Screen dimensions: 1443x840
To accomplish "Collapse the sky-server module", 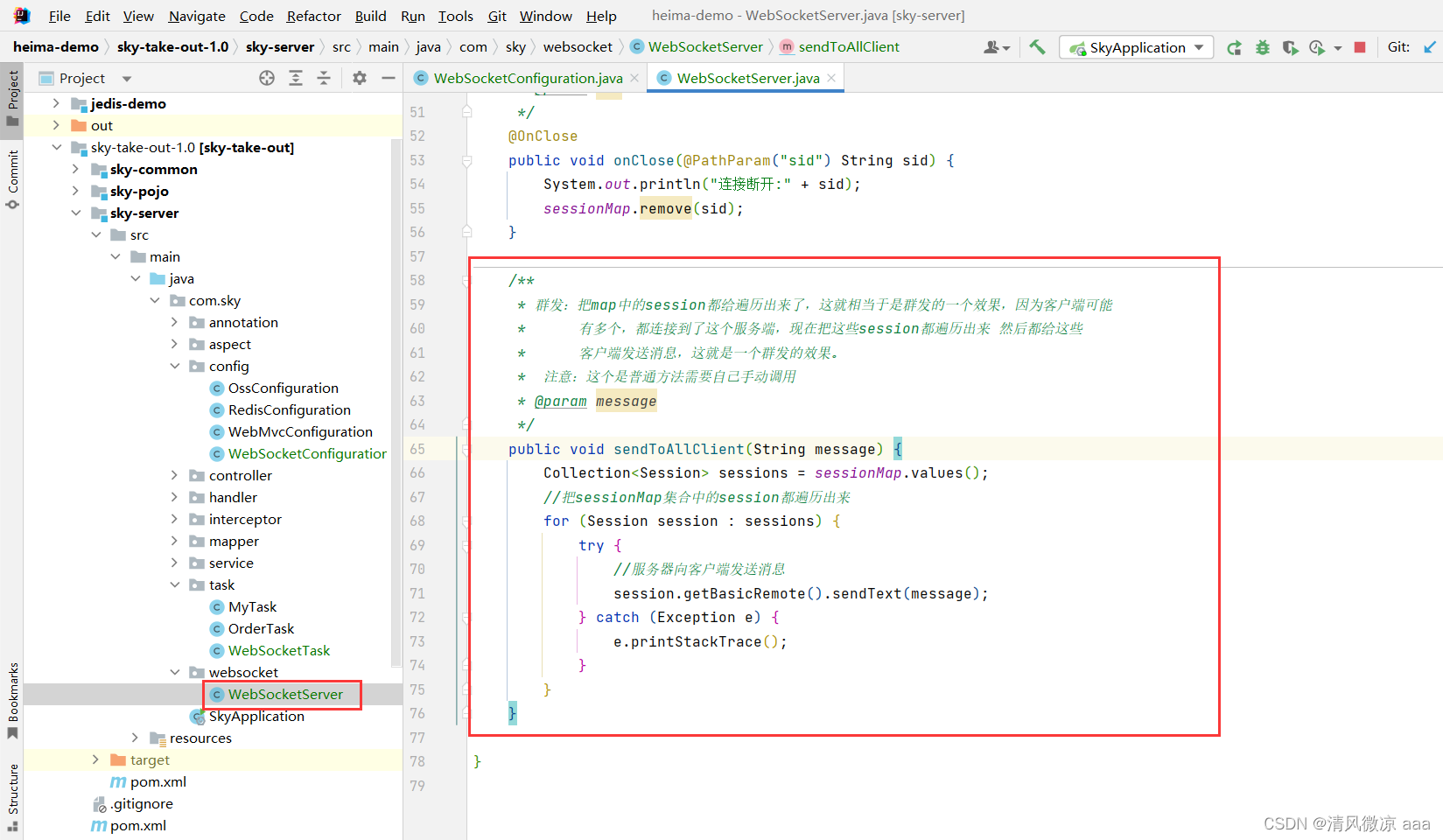I will tap(75, 213).
